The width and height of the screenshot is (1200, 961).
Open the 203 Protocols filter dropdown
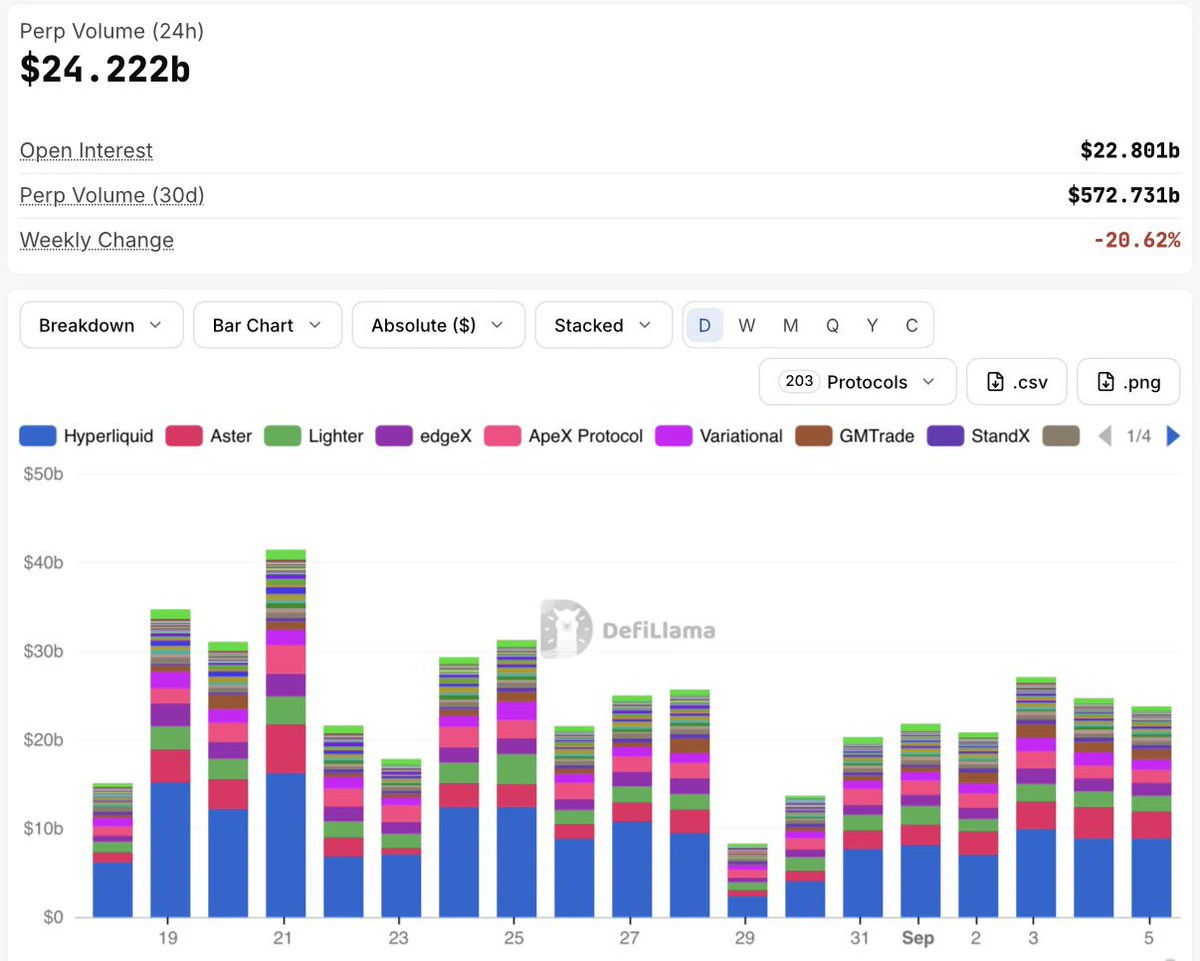(x=858, y=382)
